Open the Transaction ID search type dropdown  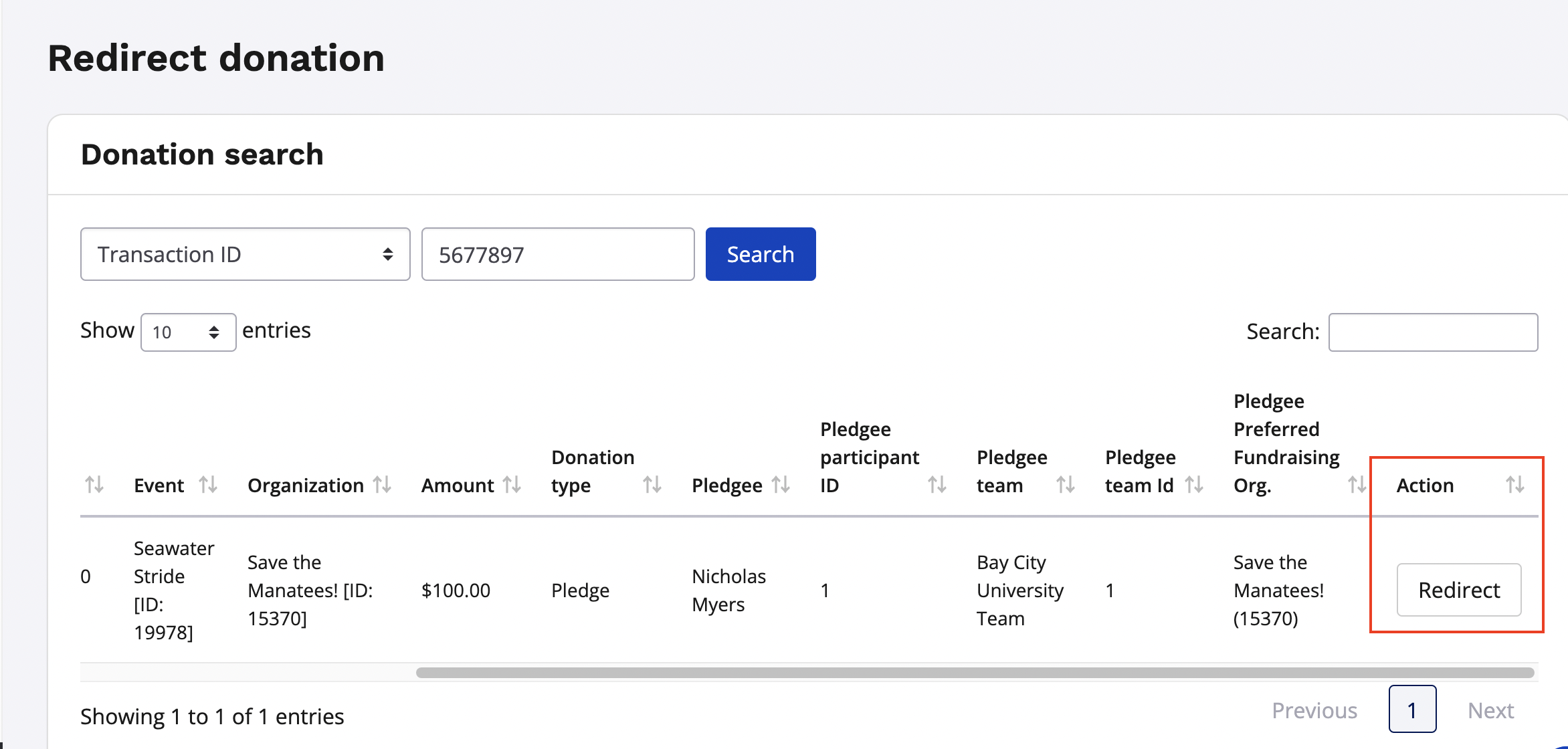coord(245,254)
